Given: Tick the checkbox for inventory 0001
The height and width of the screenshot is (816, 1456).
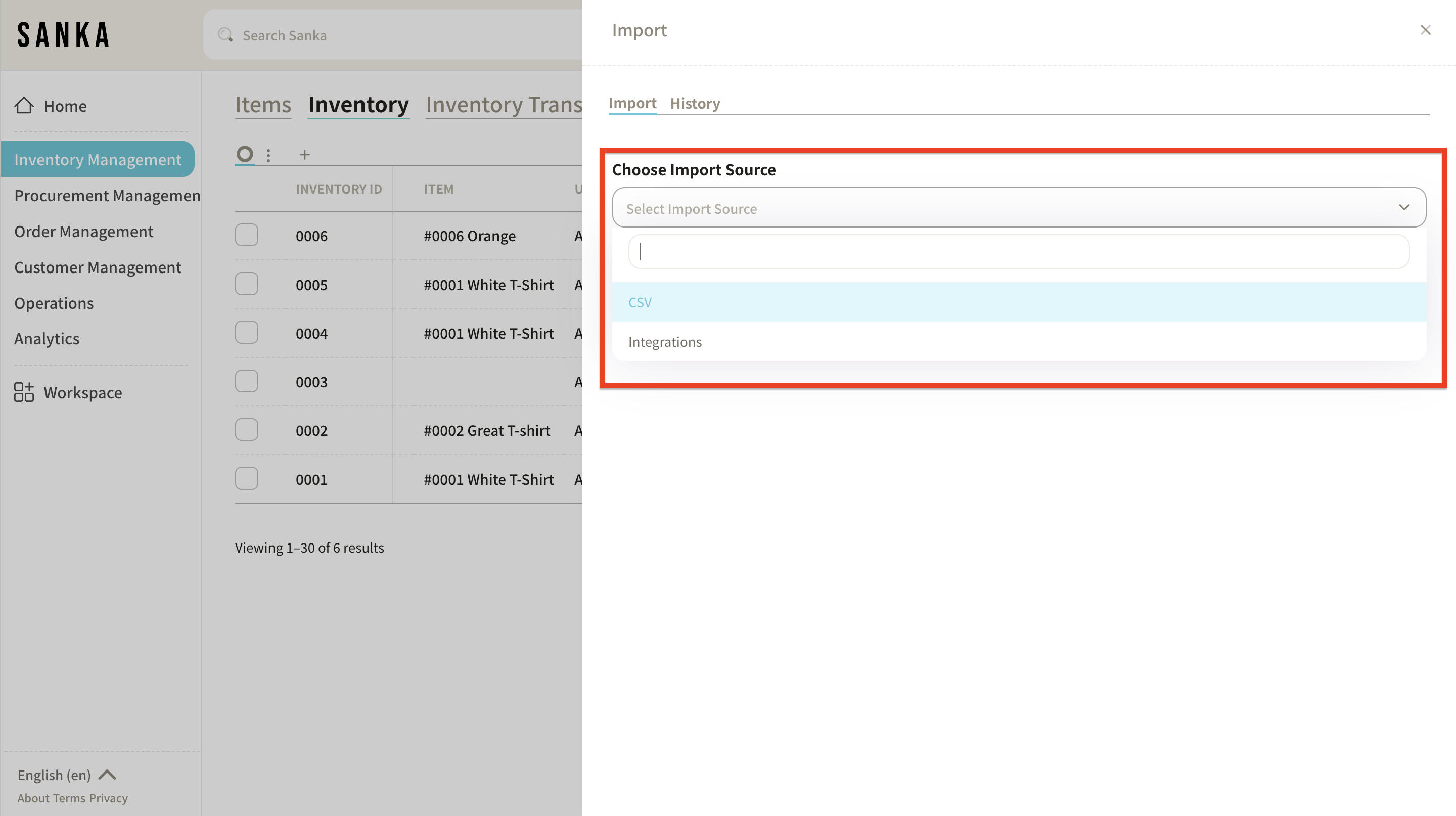Looking at the screenshot, I should click(246, 479).
